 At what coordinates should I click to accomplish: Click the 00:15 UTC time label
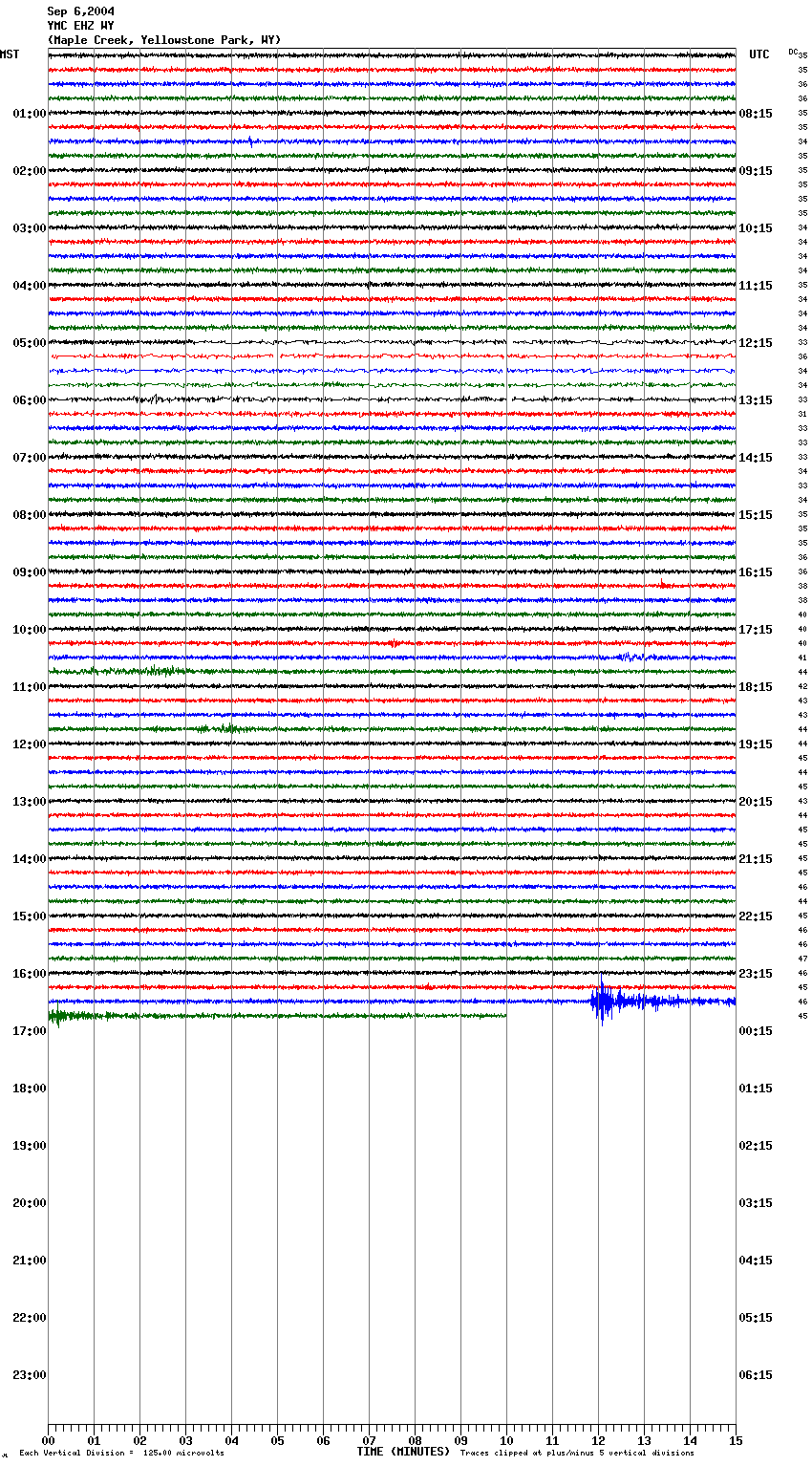[x=756, y=1031]
